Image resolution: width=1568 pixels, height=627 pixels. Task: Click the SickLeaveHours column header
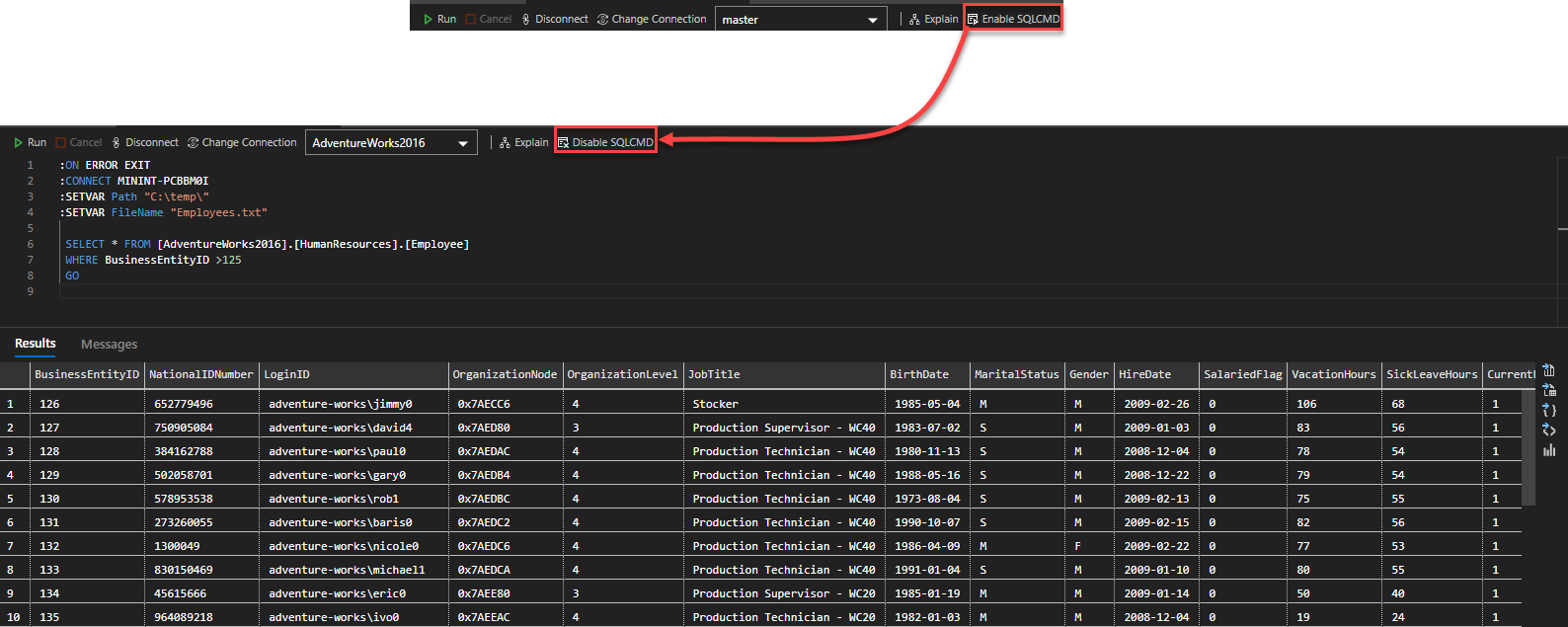click(x=1432, y=374)
